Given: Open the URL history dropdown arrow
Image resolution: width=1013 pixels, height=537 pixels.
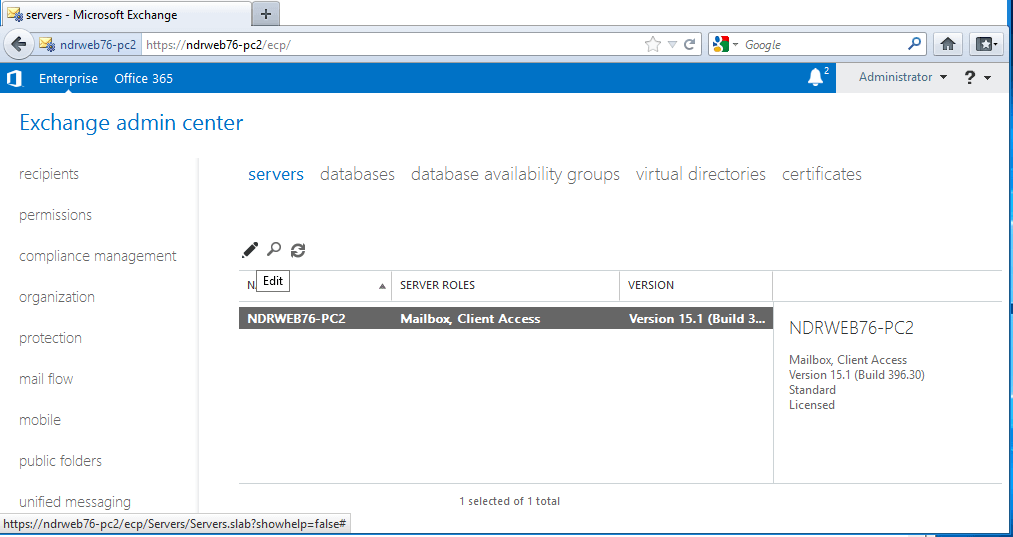Looking at the screenshot, I should point(673,45).
